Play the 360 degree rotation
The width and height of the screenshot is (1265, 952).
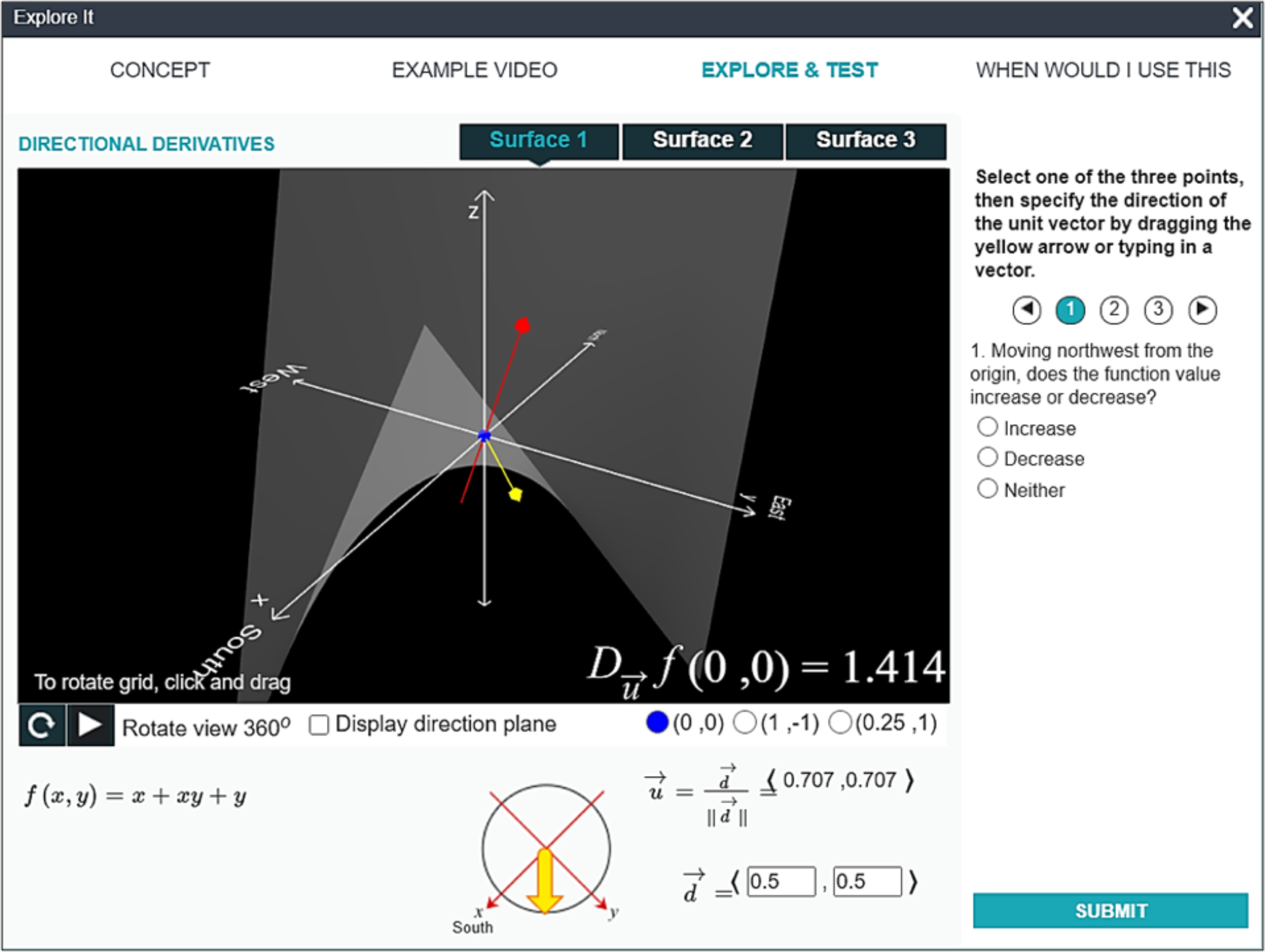(90, 725)
